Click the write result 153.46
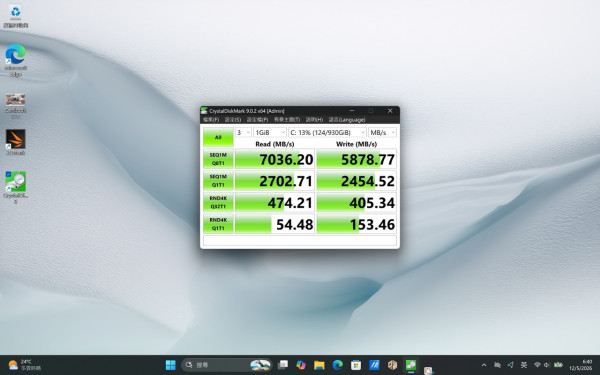Viewport: 600px width, 375px height. [x=356, y=224]
